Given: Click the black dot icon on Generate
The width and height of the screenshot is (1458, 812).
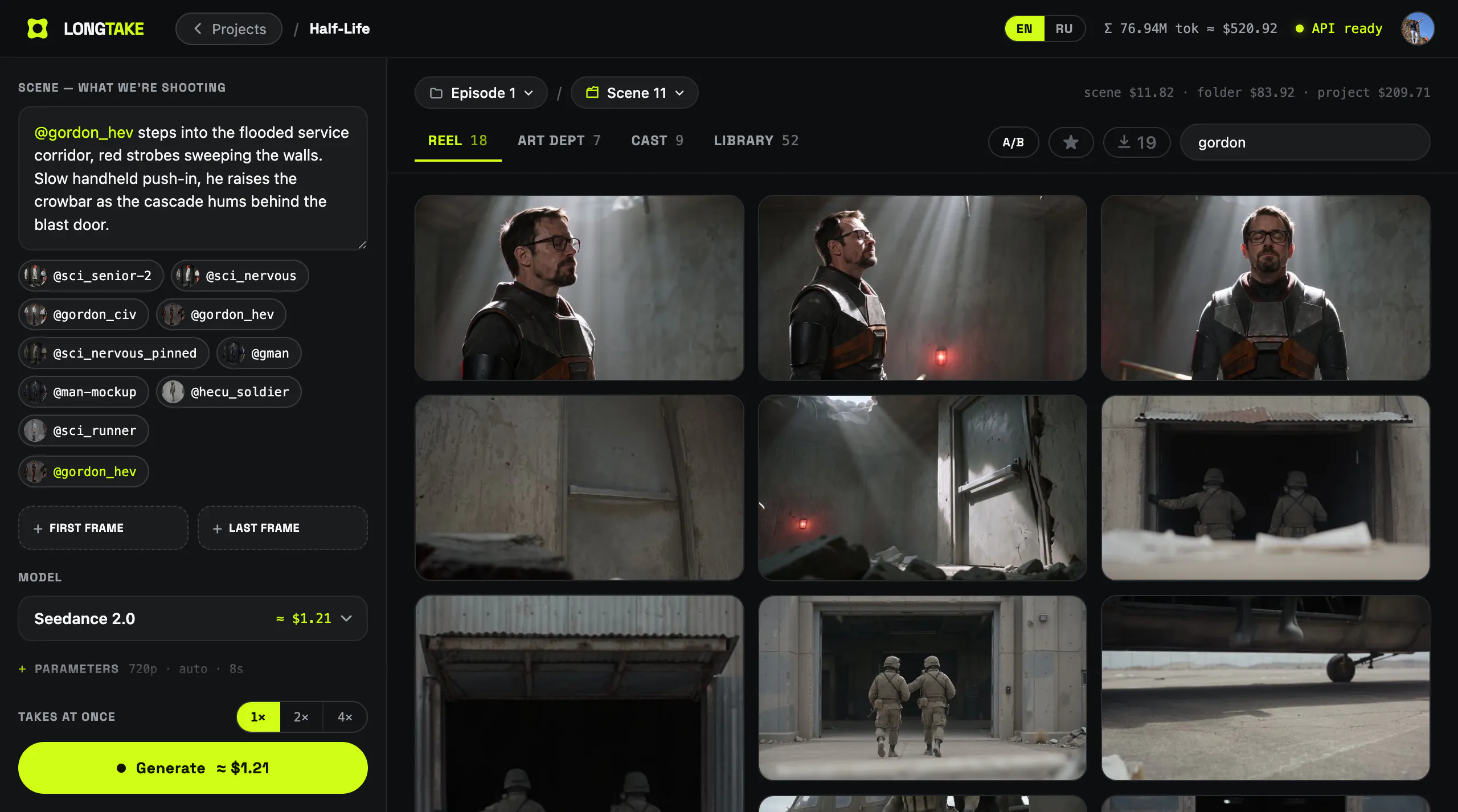Looking at the screenshot, I should click(x=121, y=768).
